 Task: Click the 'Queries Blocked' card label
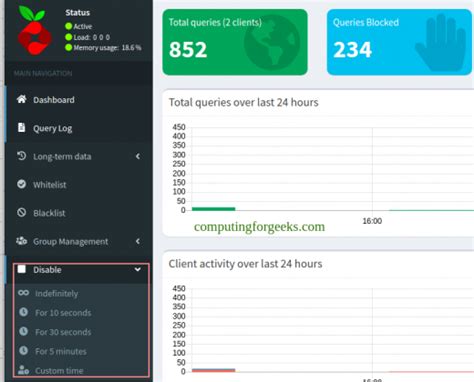pos(366,22)
